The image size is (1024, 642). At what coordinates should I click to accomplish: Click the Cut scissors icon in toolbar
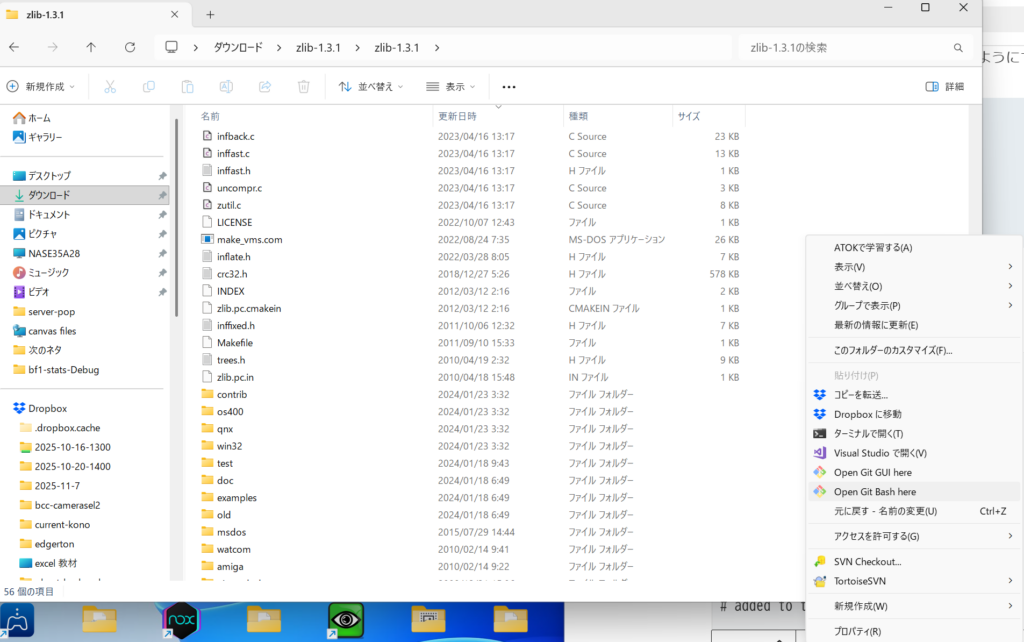tap(111, 87)
